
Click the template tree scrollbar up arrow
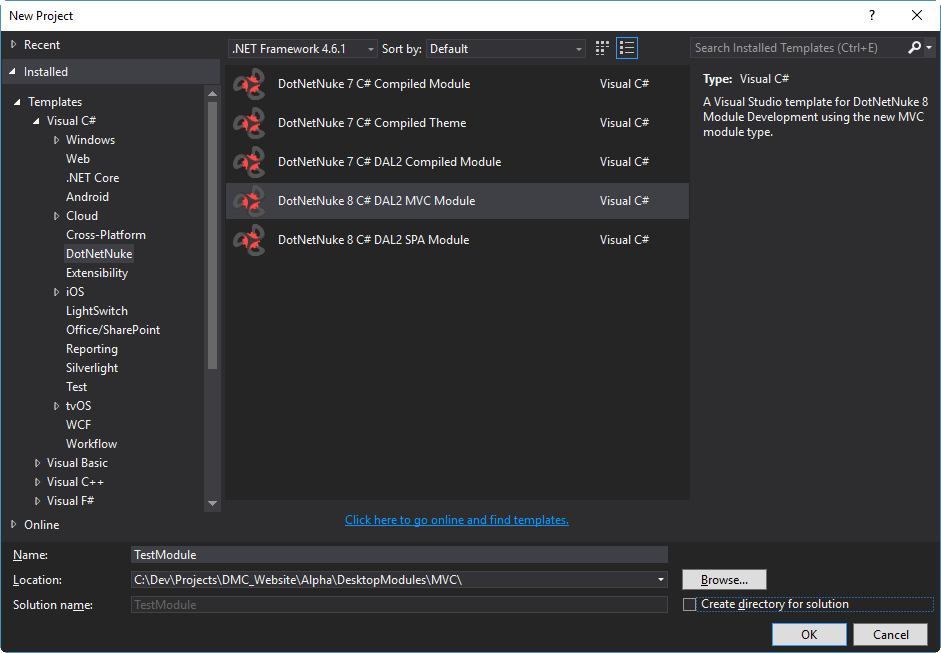tap(212, 94)
